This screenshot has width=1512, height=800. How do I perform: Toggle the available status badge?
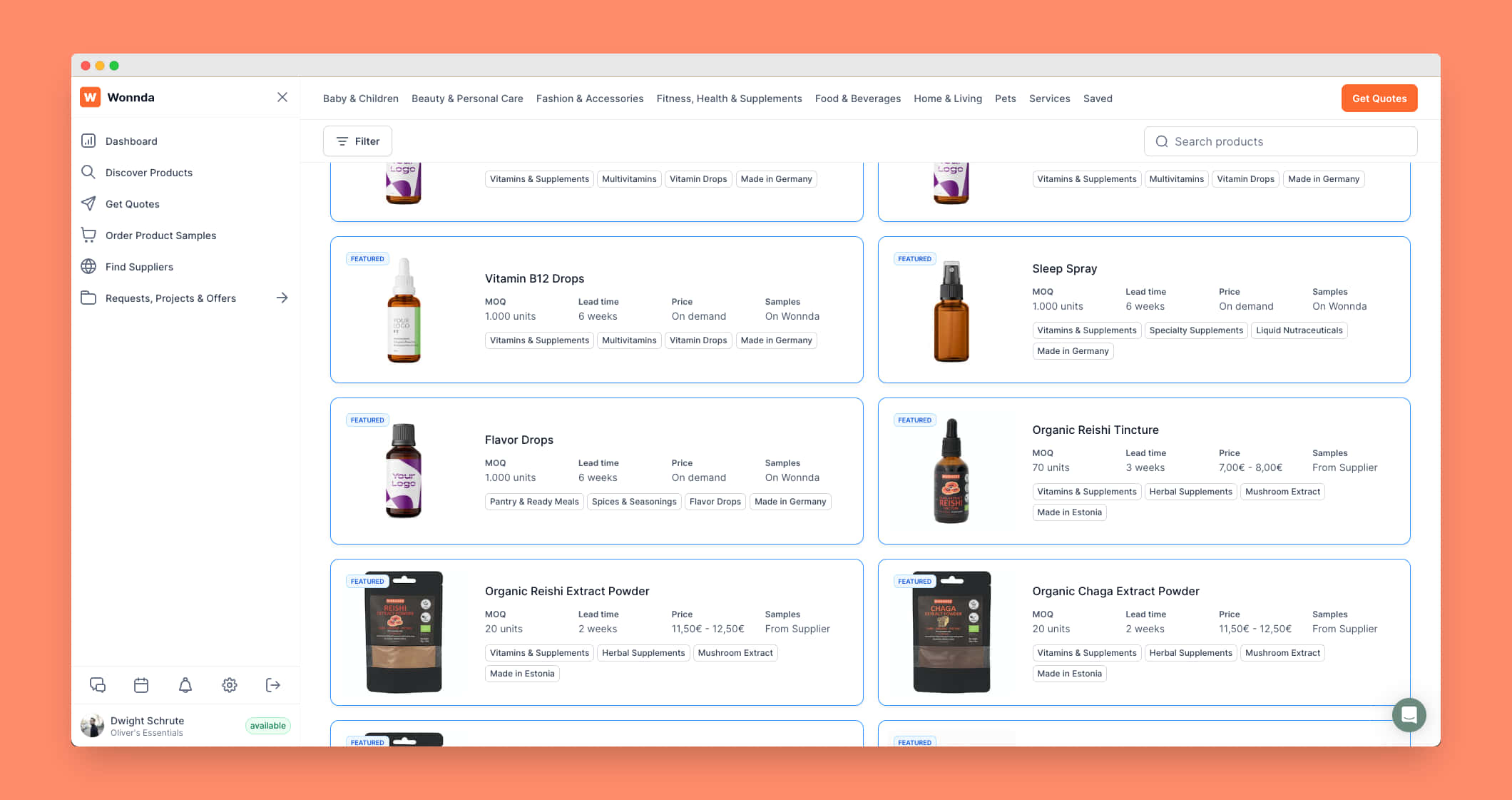[x=267, y=726]
